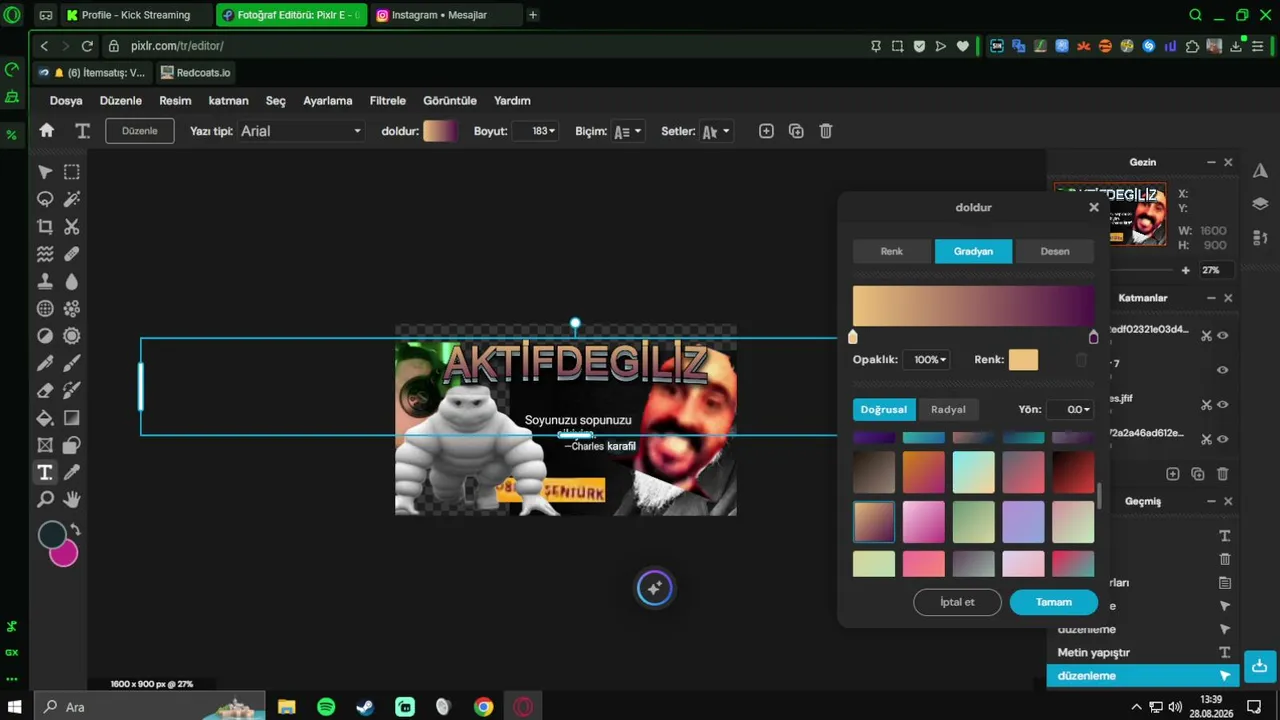Select the Lasso tool

point(45,199)
